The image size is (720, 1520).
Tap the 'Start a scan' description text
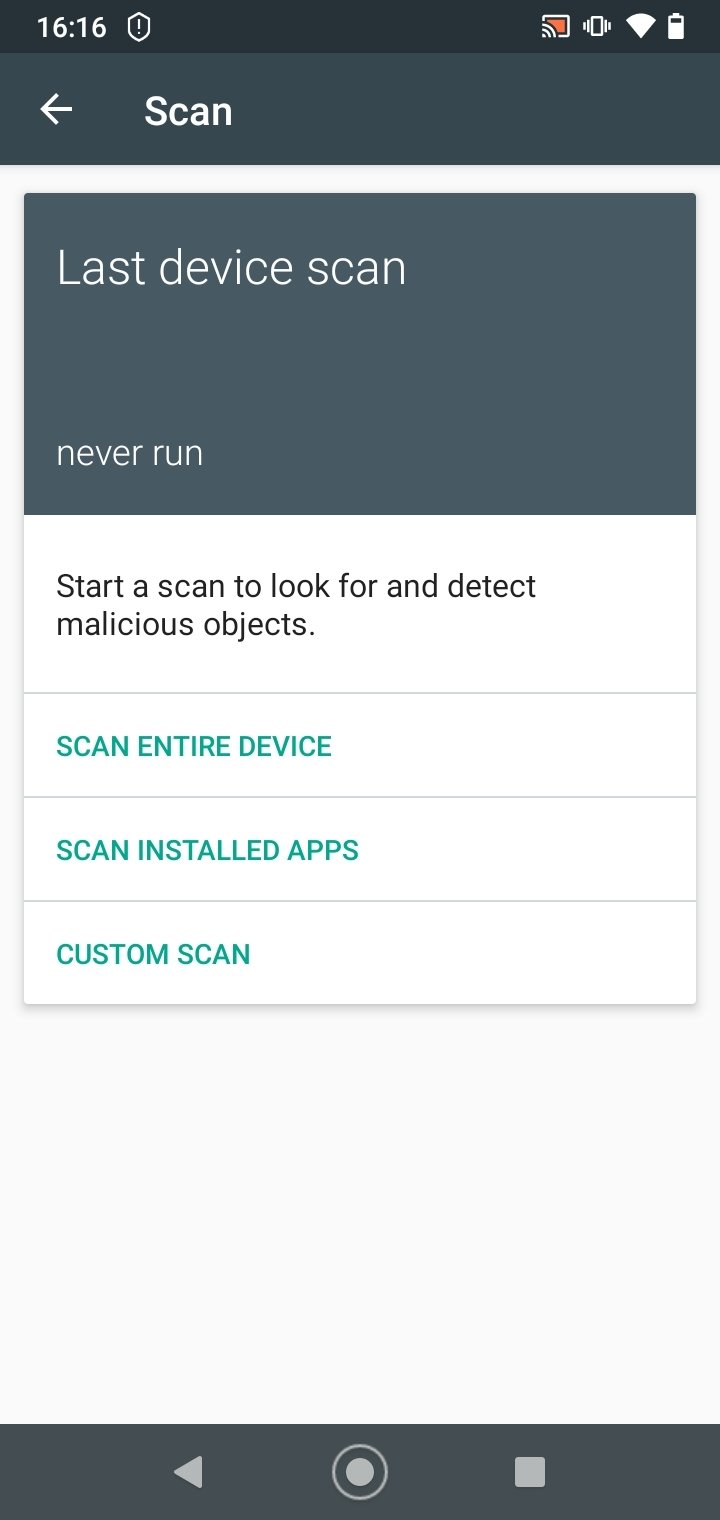tap(296, 604)
